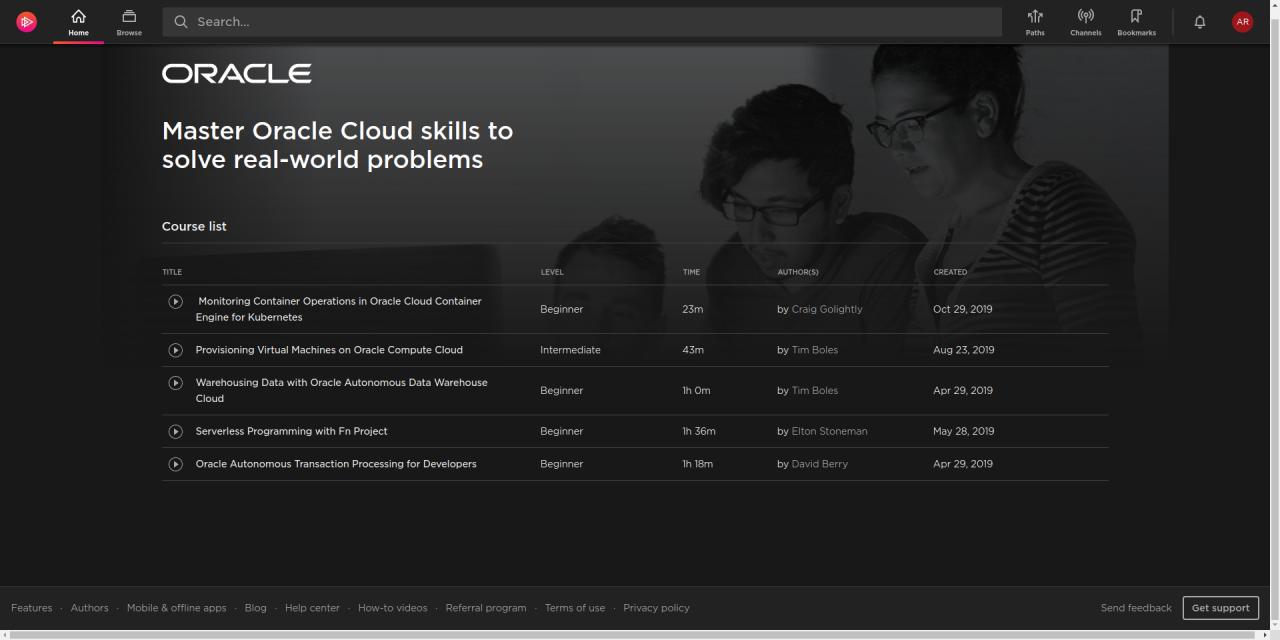This screenshot has height=640, width=1280.
Task: Send feedback using the footer link
Action: (x=1136, y=607)
